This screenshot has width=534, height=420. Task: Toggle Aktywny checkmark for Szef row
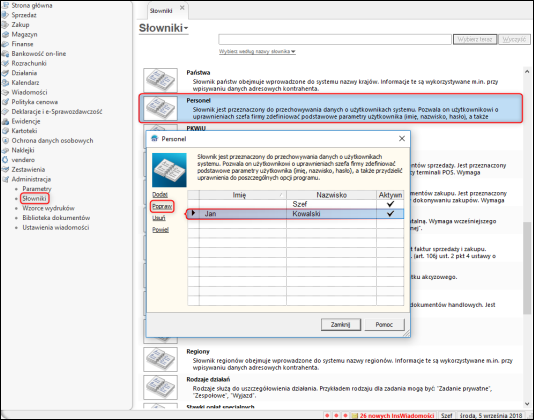point(390,204)
